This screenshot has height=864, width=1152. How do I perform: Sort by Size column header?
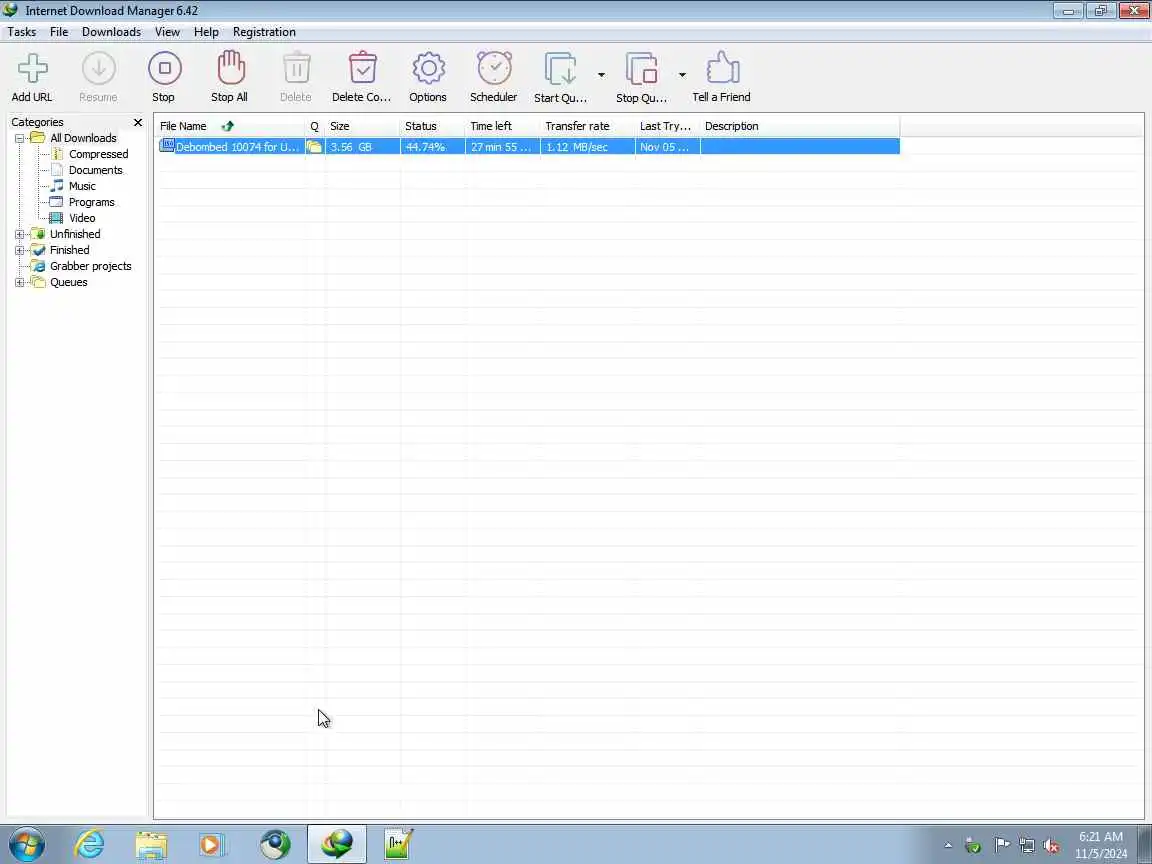363,126
